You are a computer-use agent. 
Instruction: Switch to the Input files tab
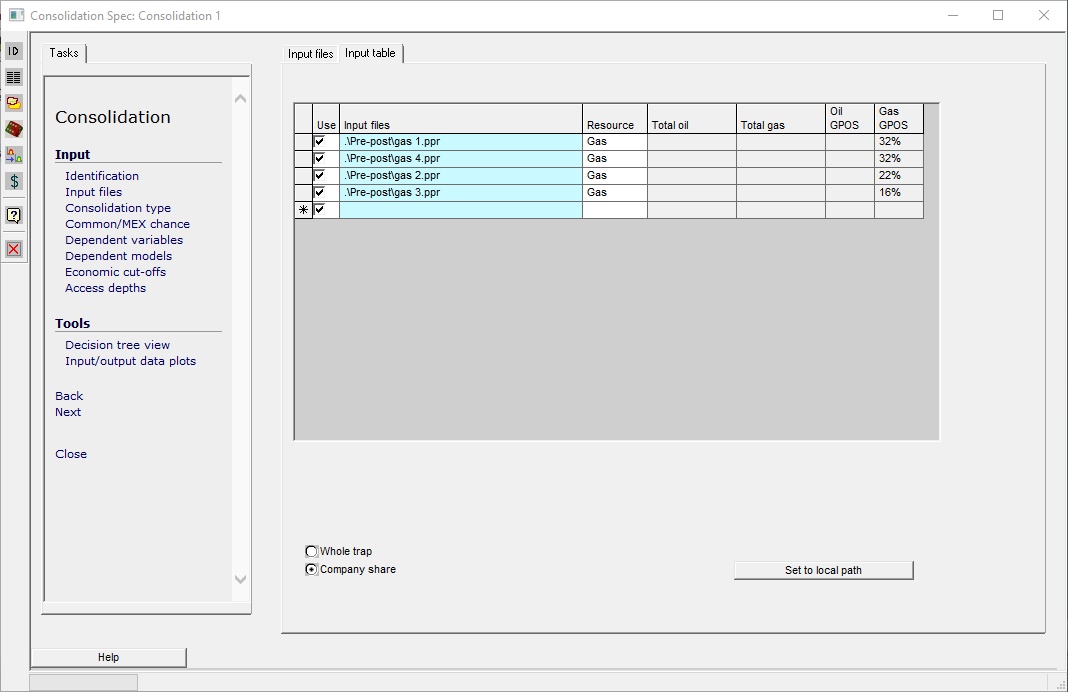(x=310, y=54)
